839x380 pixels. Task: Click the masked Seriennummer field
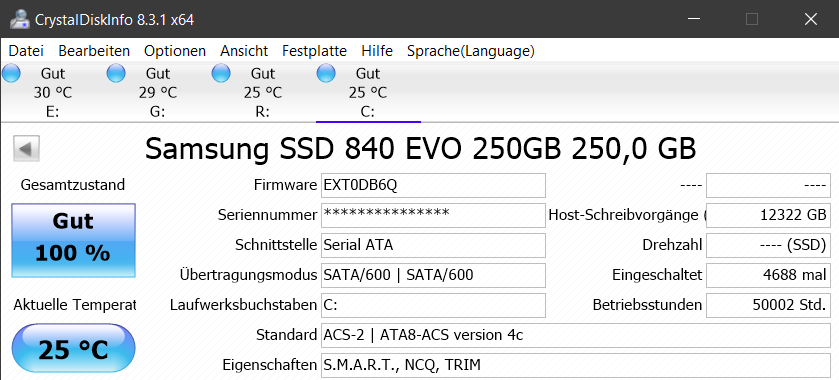pyautogui.click(x=433, y=215)
